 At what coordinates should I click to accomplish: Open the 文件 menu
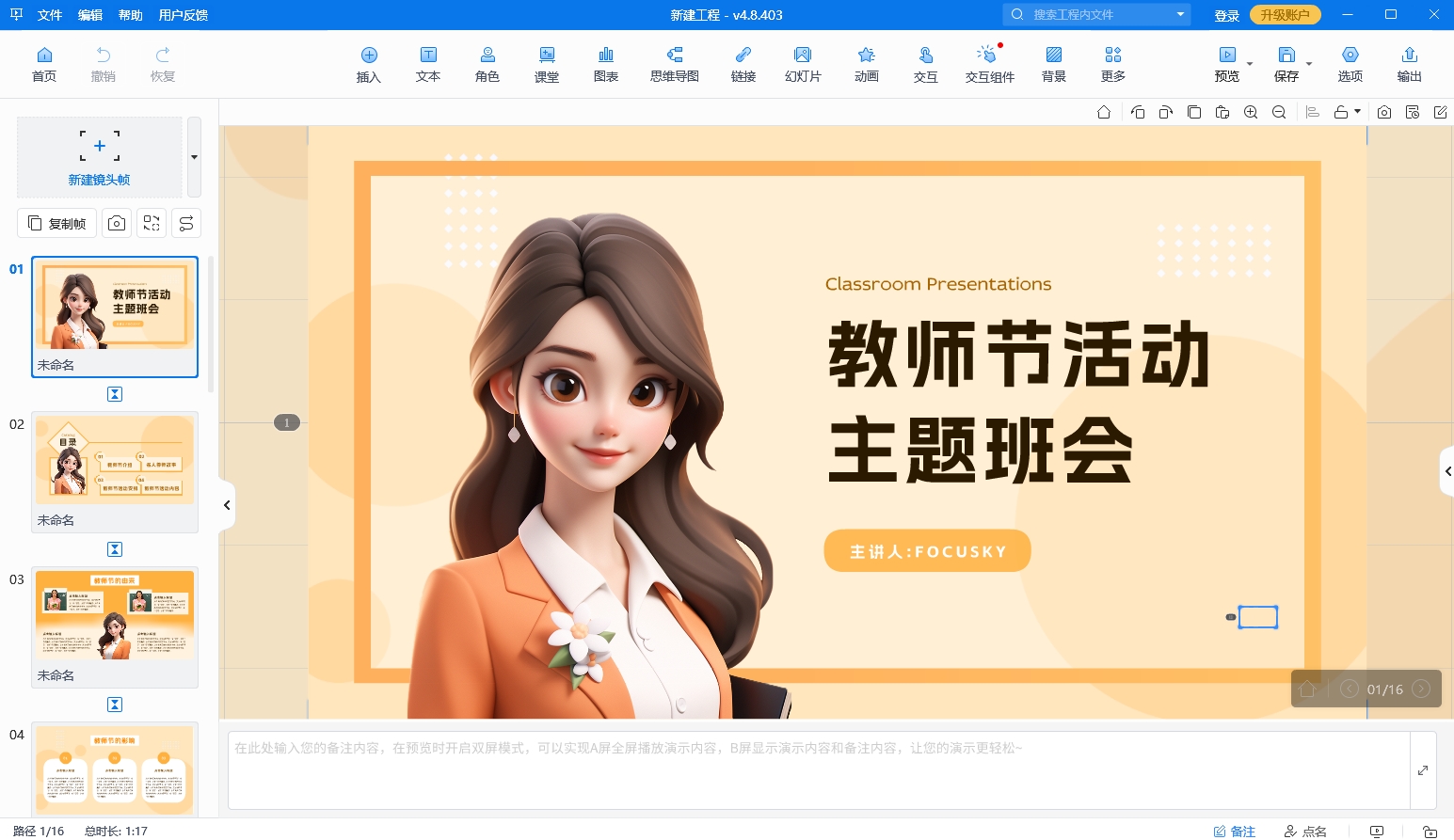pos(50,15)
